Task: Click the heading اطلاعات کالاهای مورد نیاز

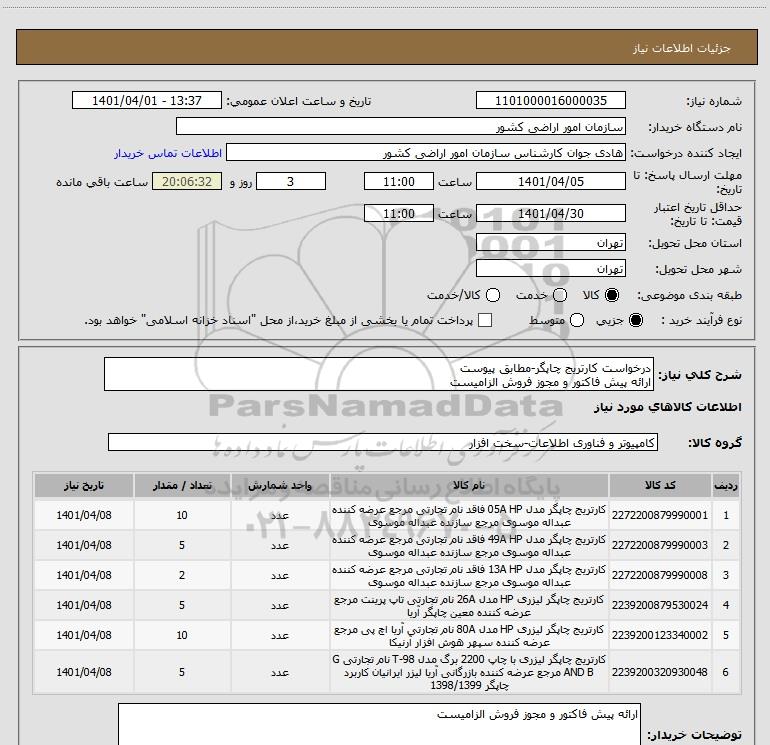Action: (667, 407)
